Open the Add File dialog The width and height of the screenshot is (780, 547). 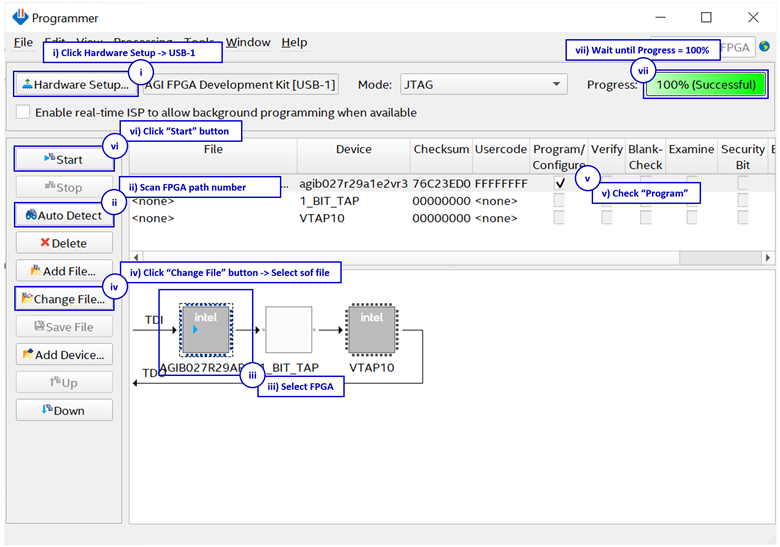tap(64, 271)
